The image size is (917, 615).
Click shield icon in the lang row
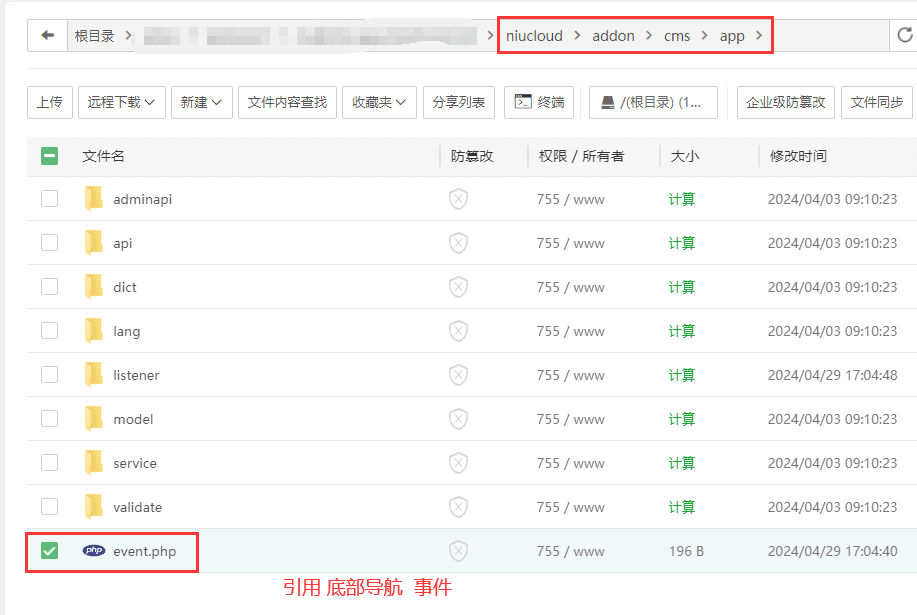coord(458,331)
